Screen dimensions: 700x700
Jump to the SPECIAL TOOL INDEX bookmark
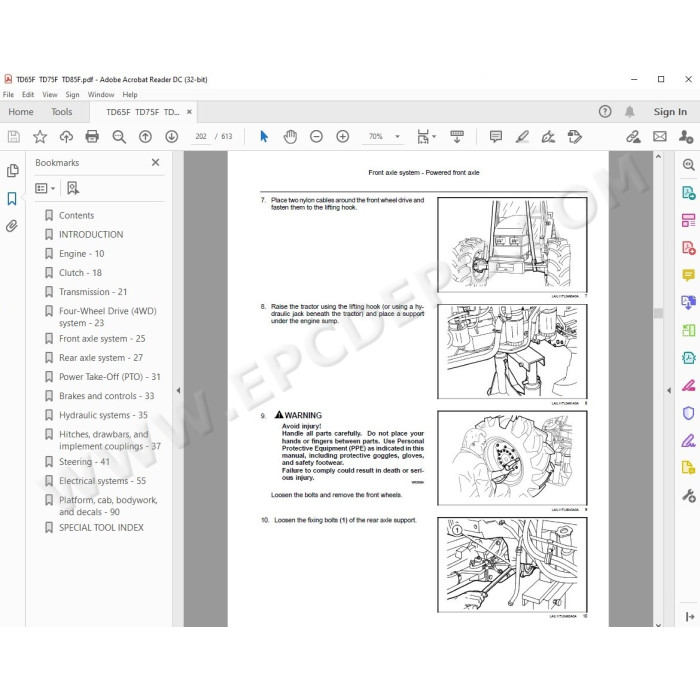click(101, 528)
